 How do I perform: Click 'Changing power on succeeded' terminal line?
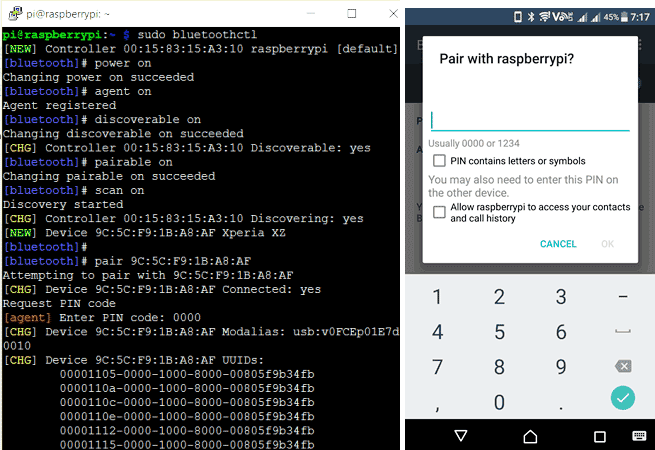(99, 77)
